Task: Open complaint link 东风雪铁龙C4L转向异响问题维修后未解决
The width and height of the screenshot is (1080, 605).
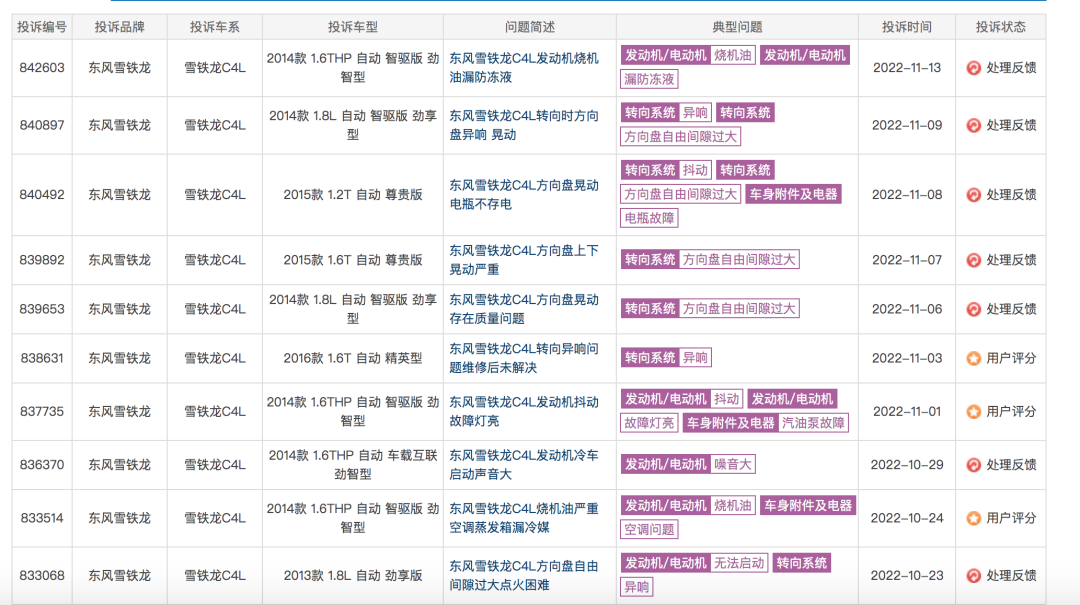Action: coord(523,358)
